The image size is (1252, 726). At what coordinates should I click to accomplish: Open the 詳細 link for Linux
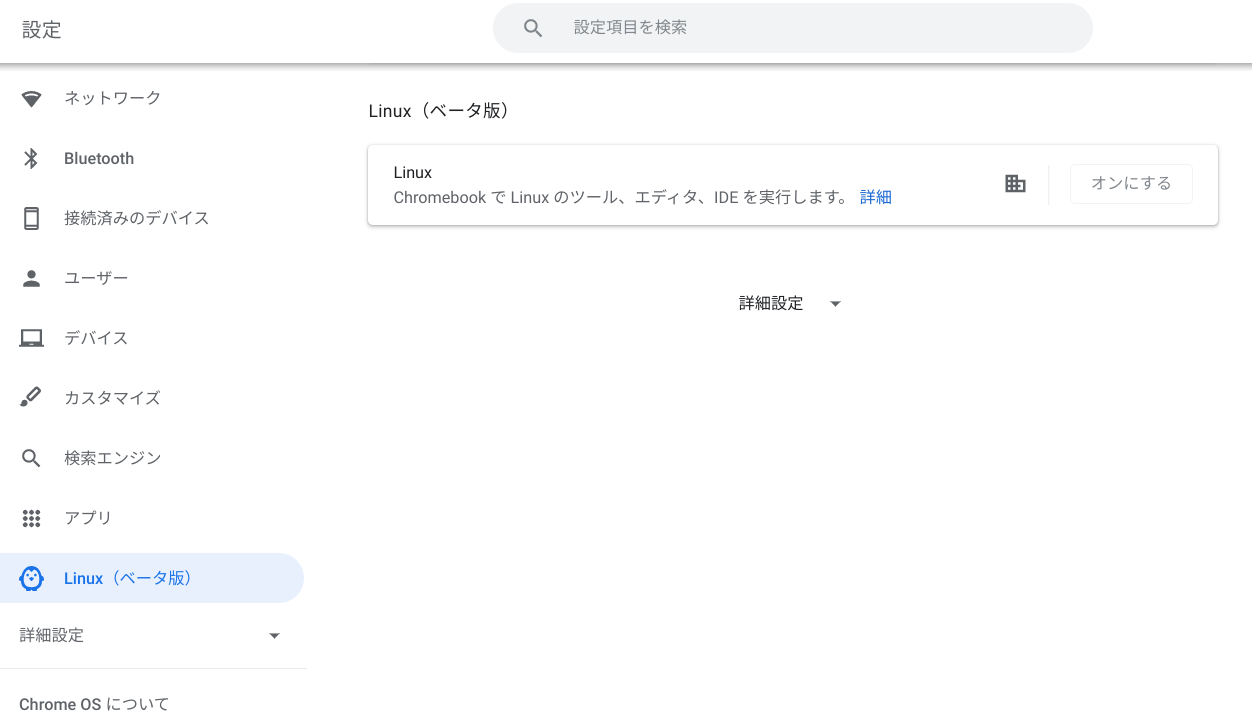tap(876, 197)
